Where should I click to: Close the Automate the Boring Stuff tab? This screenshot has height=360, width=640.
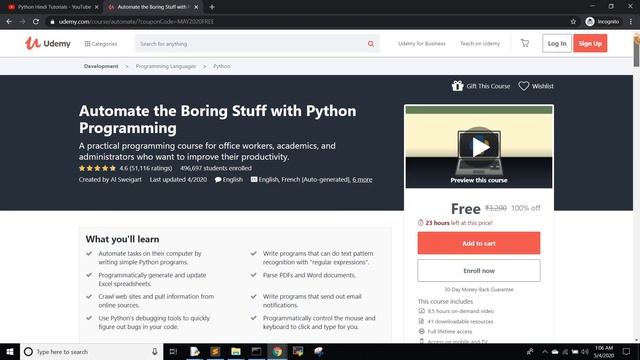196,7
